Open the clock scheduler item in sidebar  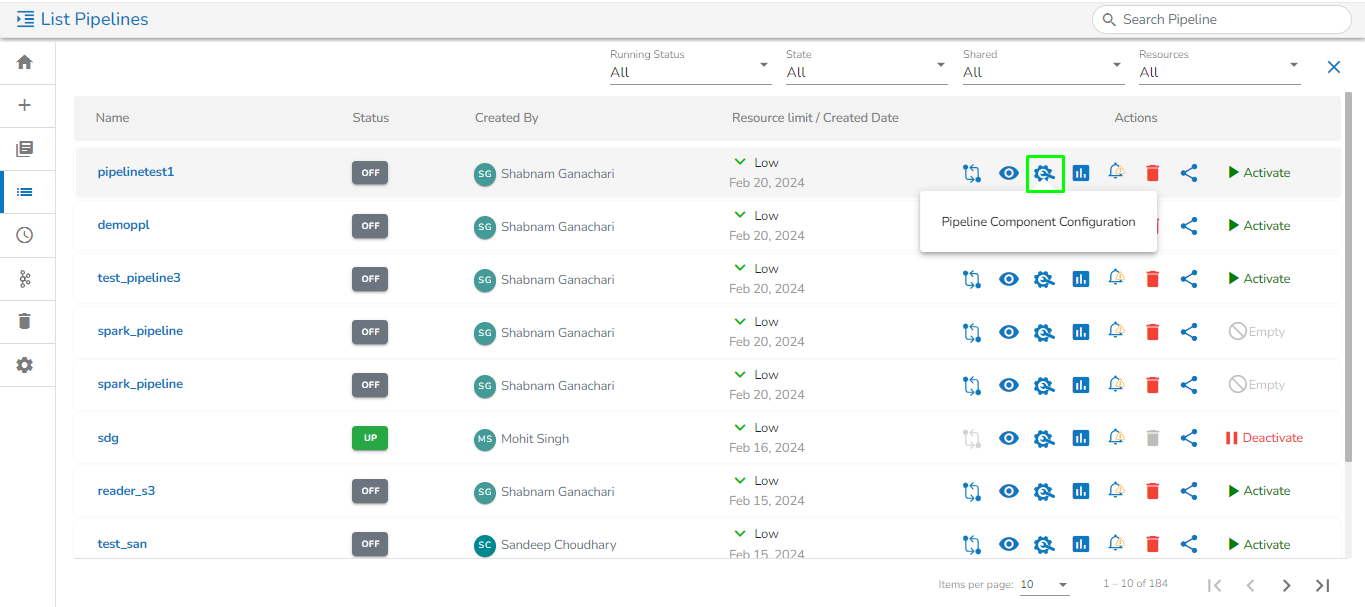pyautogui.click(x=25, y=235)
